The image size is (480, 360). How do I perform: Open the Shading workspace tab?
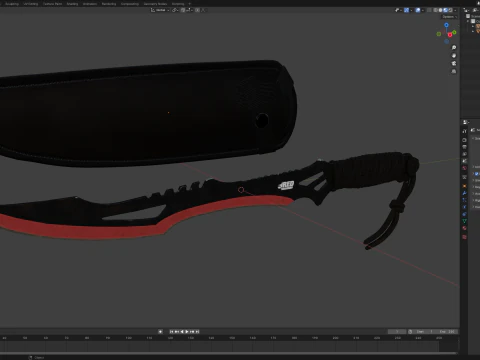point(72,4)
